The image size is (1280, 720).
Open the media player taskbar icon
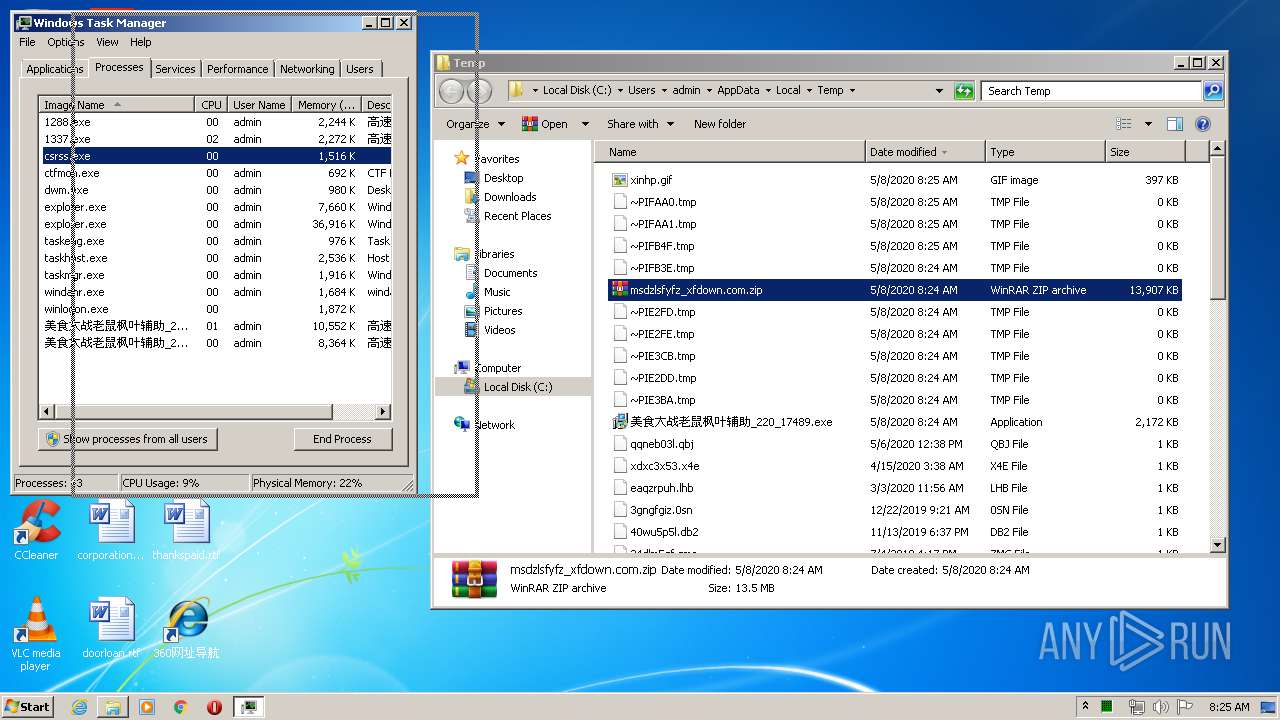[x=147, y=707]
